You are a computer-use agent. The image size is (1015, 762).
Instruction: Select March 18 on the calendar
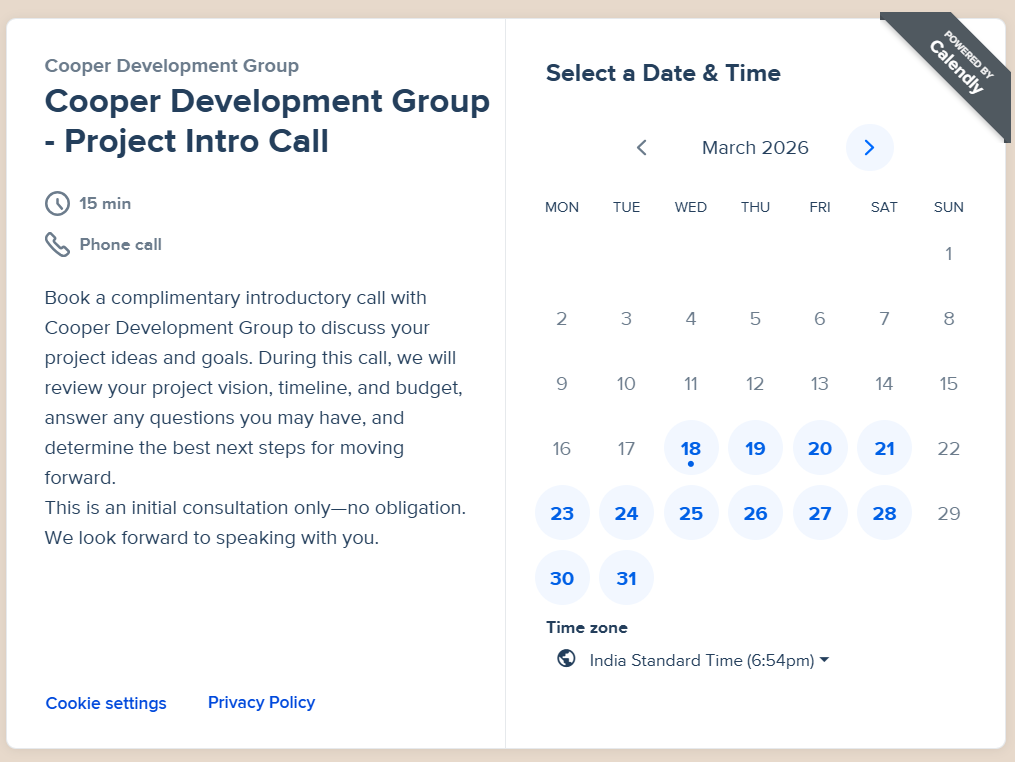tap(691, 448)
